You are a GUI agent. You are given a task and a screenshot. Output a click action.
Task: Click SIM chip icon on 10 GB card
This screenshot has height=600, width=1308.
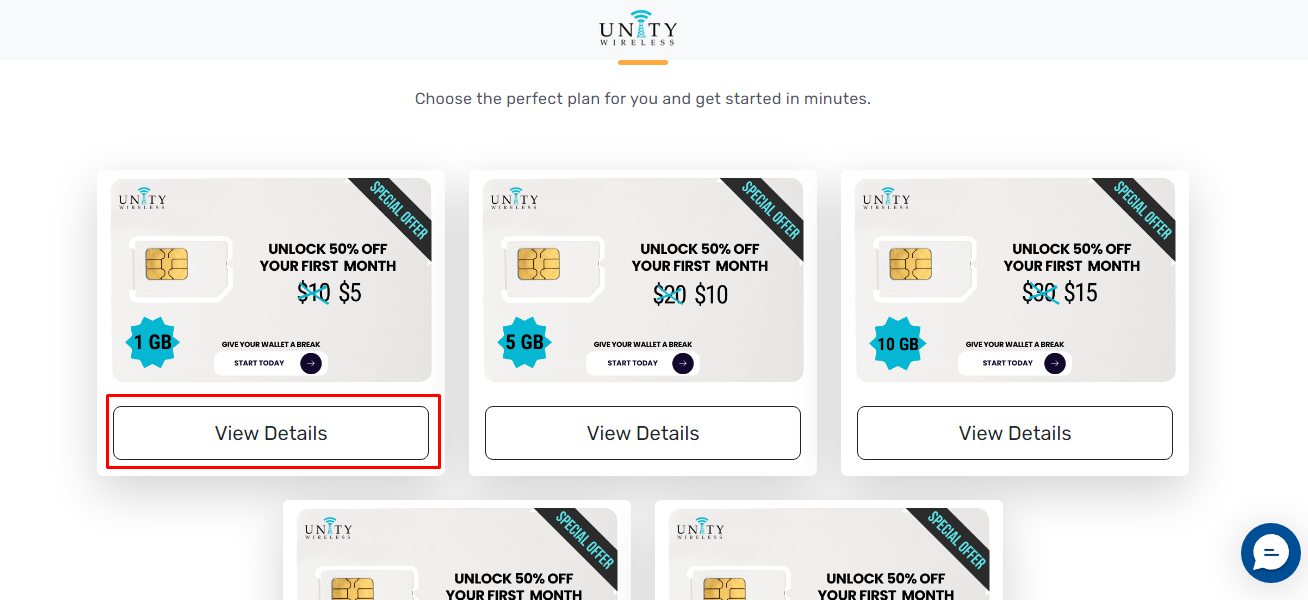tap(910, 264)
